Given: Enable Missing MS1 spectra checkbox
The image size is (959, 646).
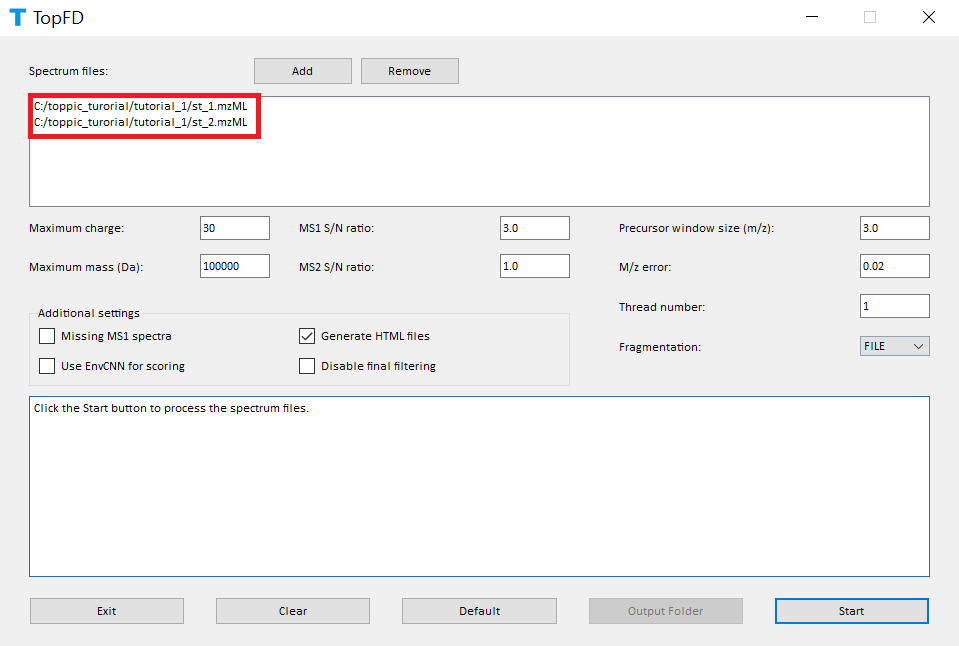Looking at the screenshot, I should pos(47,336).
